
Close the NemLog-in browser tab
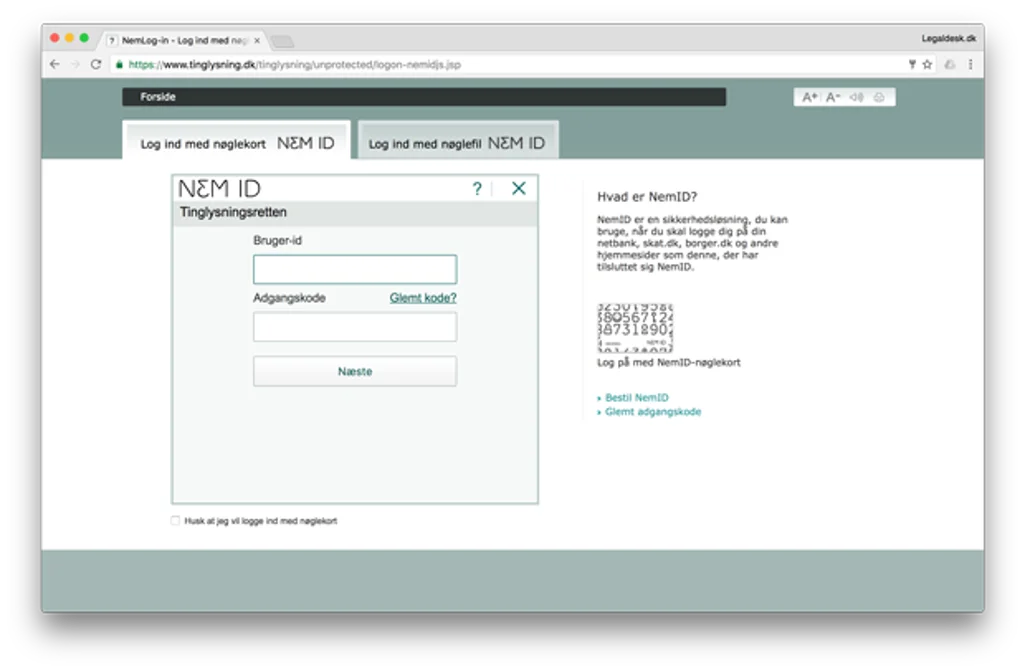point(257,41)
